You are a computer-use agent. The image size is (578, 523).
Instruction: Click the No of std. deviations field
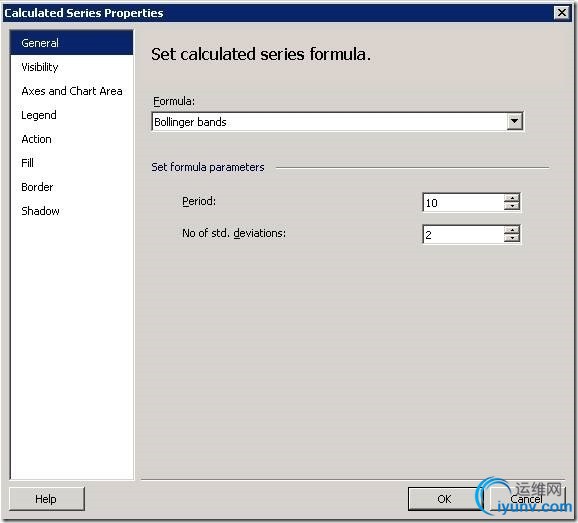pyautogui.click(x=463, y=234)
